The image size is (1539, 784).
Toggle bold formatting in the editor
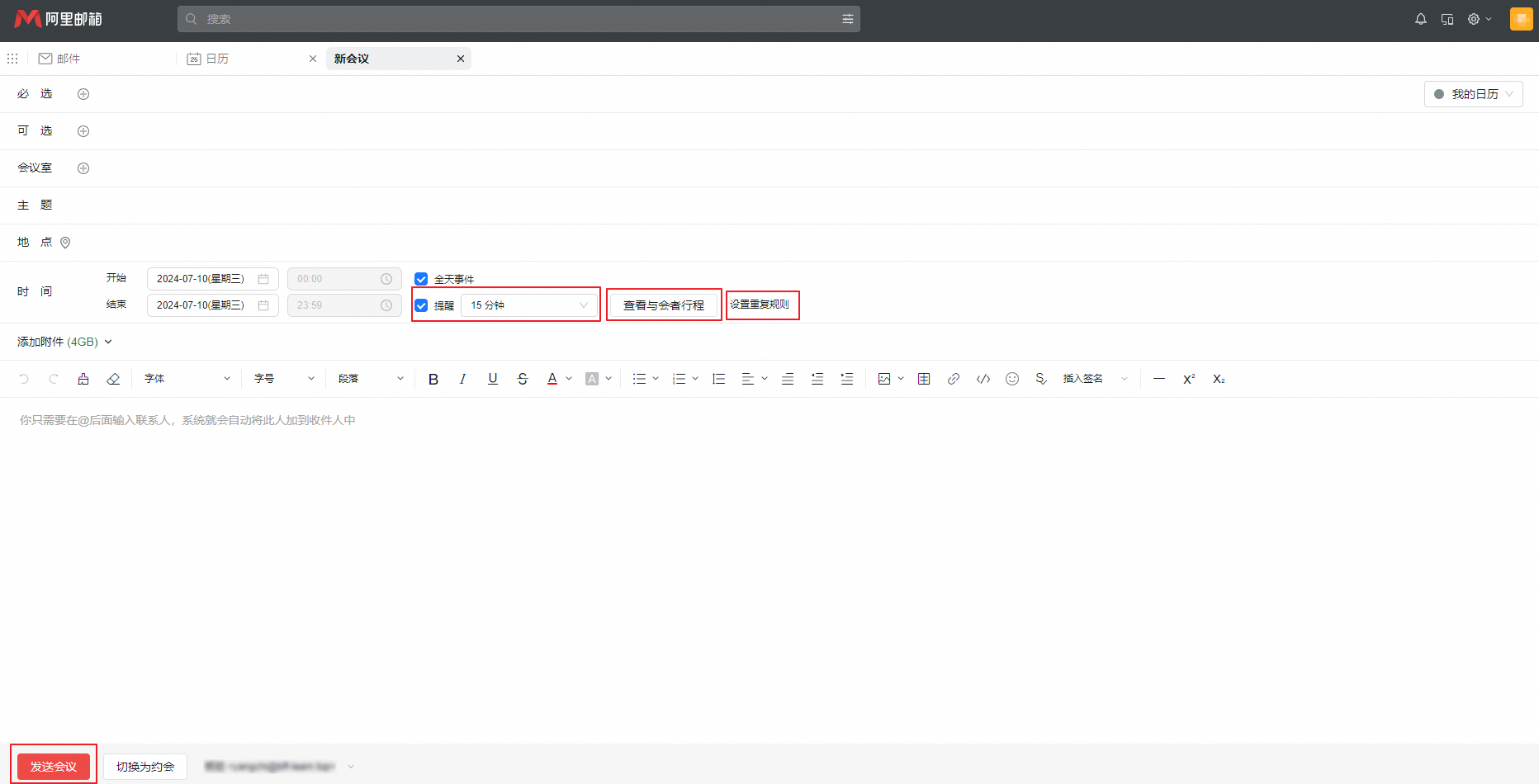(x=433, y=379)
